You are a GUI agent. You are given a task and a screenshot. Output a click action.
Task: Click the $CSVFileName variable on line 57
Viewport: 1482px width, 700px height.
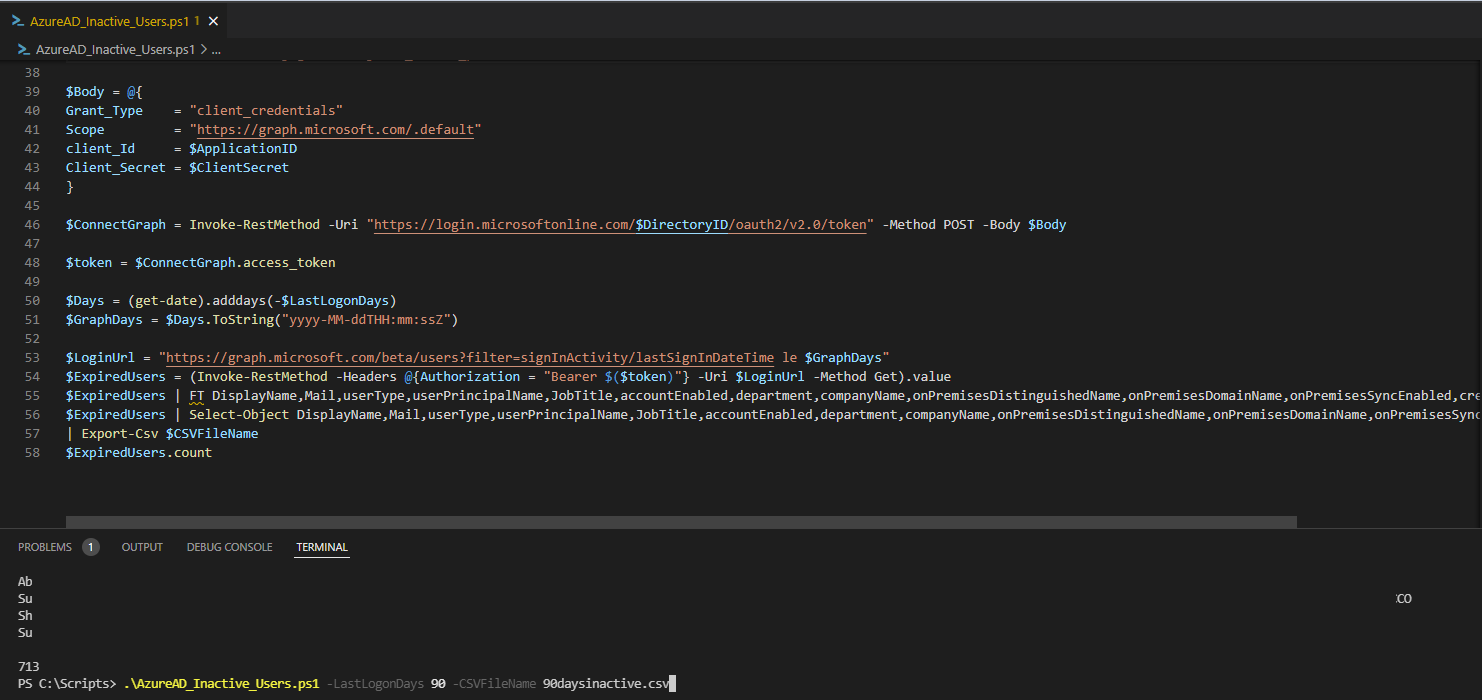coord(212,434)
